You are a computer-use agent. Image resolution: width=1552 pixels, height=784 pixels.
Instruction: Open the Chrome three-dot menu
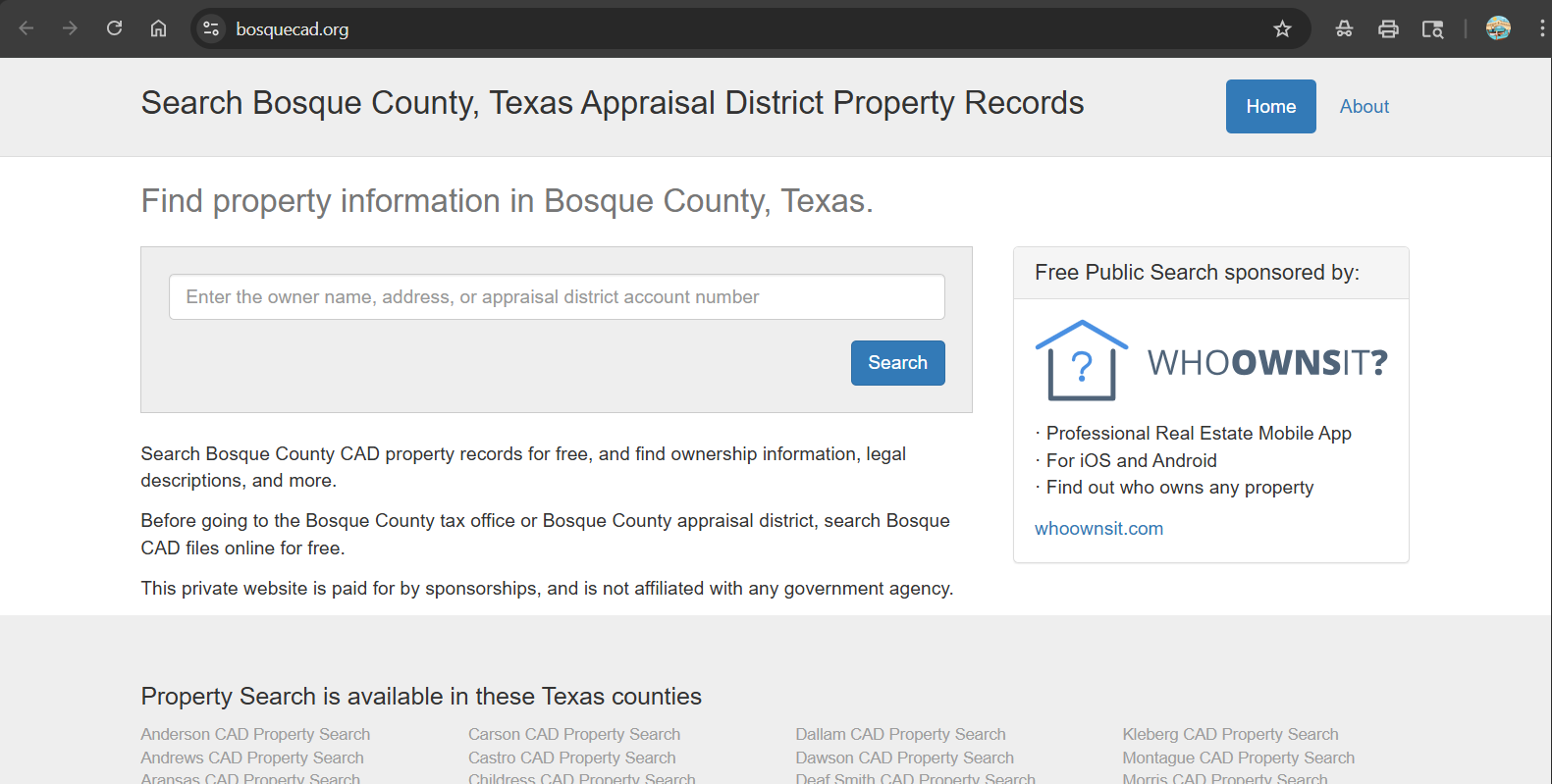(x=1541, y=28)
